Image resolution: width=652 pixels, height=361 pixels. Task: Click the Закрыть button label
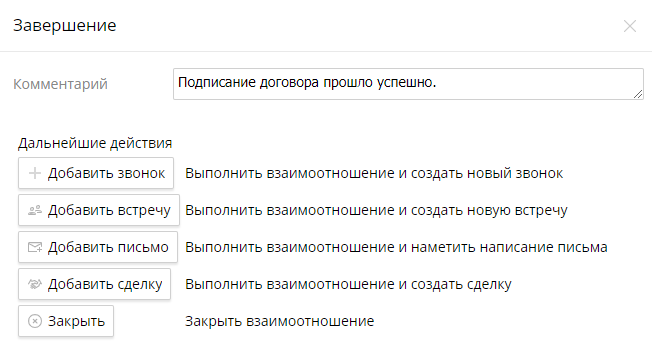(x=77, y=321)
